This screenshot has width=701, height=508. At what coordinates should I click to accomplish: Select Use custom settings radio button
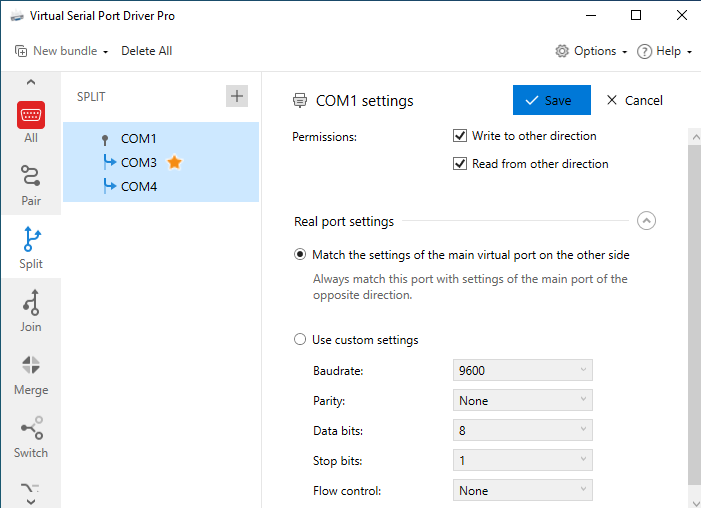click(x=300, y=339)
